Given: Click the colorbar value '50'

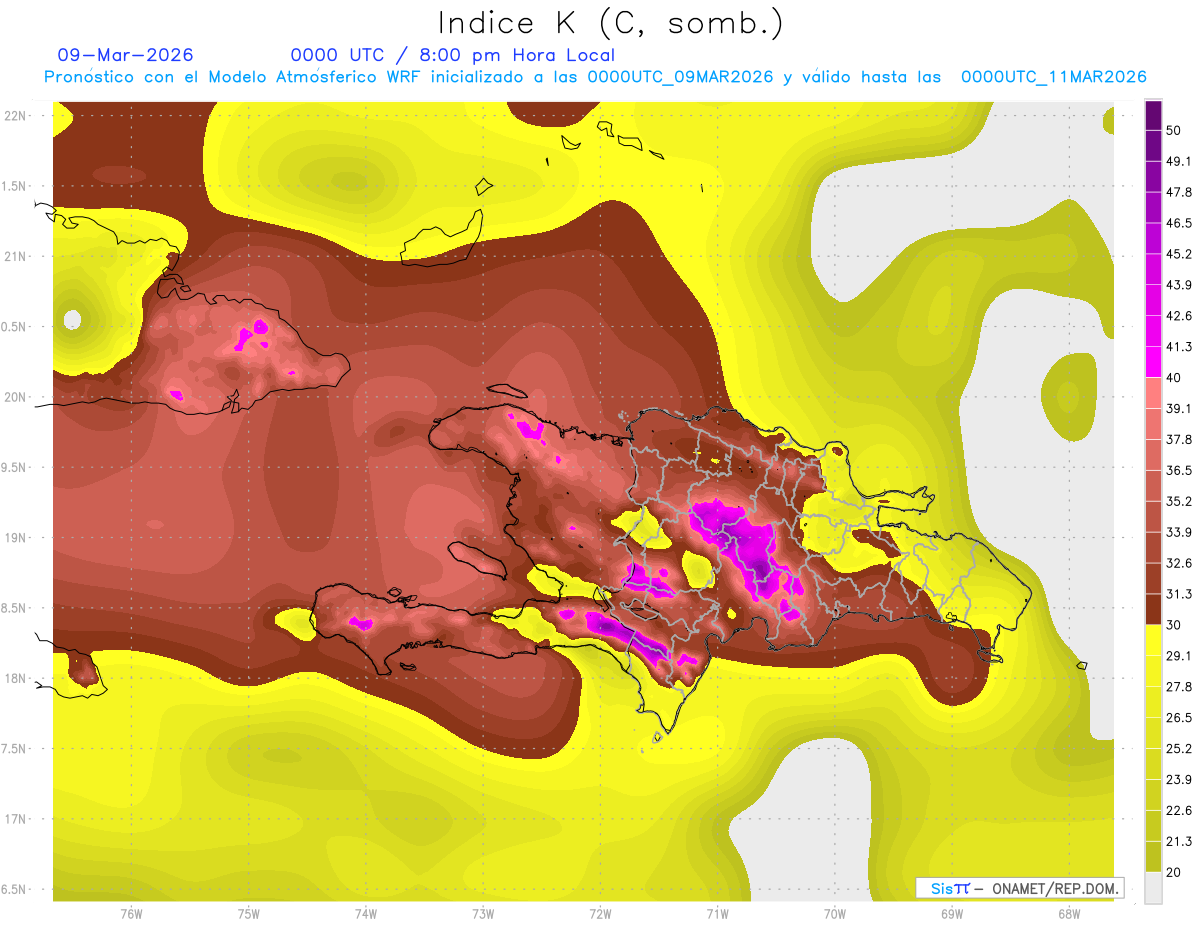Looking at the screenshot, I should point(1174,130).
